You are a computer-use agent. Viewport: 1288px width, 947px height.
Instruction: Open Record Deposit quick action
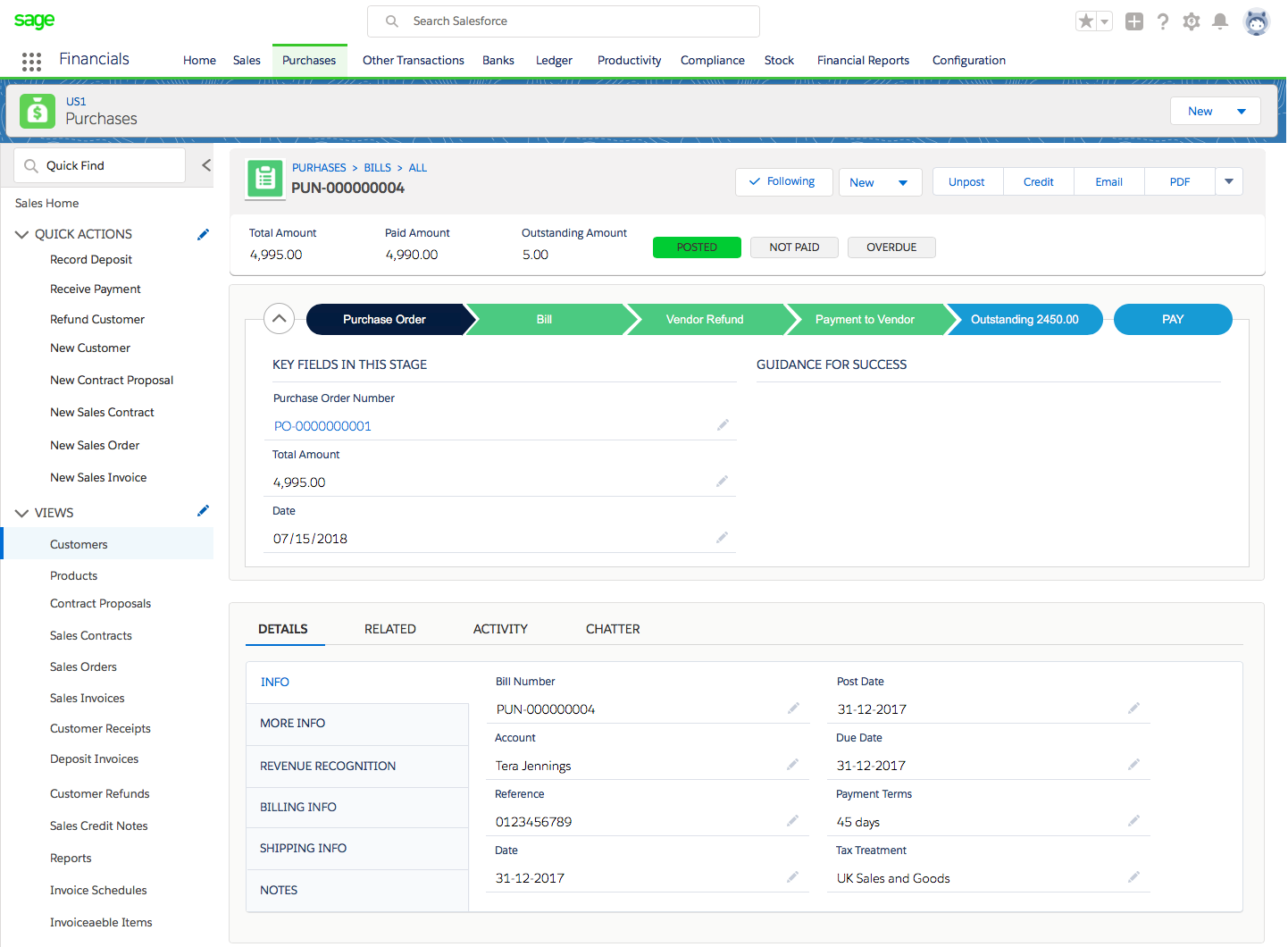pyautogui.click(x=91, y=259)
